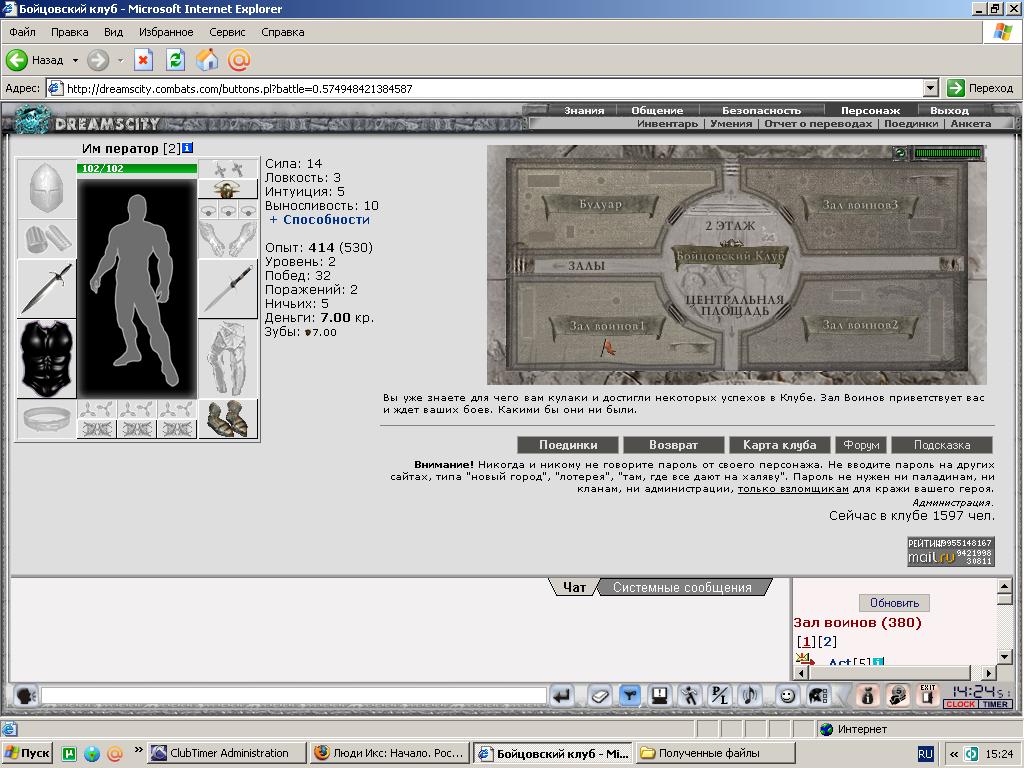Open the Справка menu
The height and width of the screenshot is (768, 1024).
pyautogui.click(x=283, y=32)
